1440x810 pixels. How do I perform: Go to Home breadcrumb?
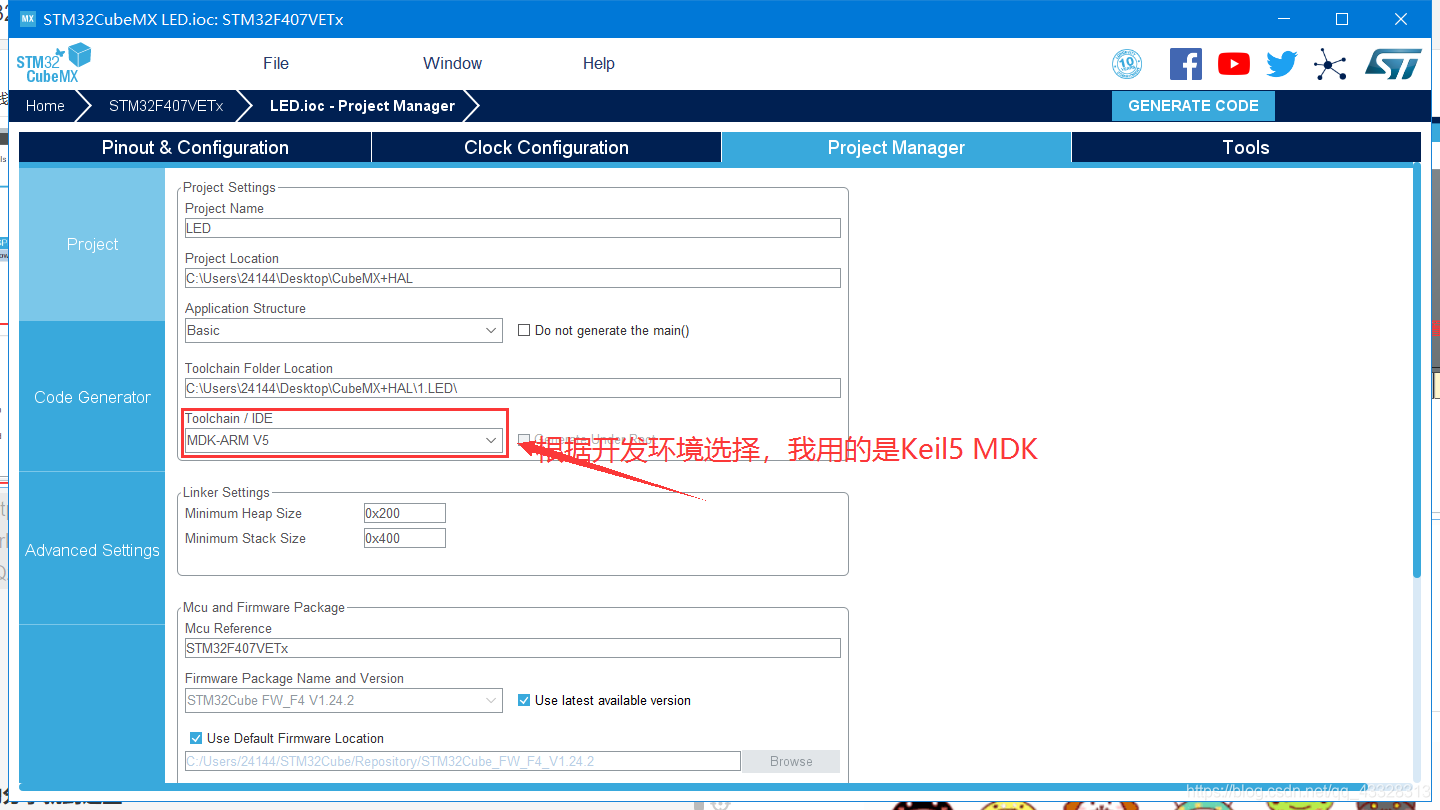45,106
